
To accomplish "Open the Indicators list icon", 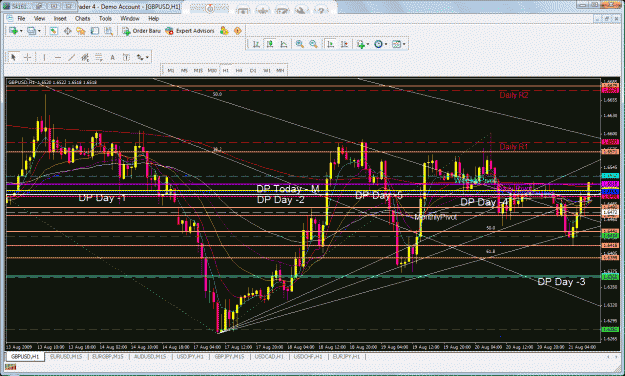I will pos(361,44).
